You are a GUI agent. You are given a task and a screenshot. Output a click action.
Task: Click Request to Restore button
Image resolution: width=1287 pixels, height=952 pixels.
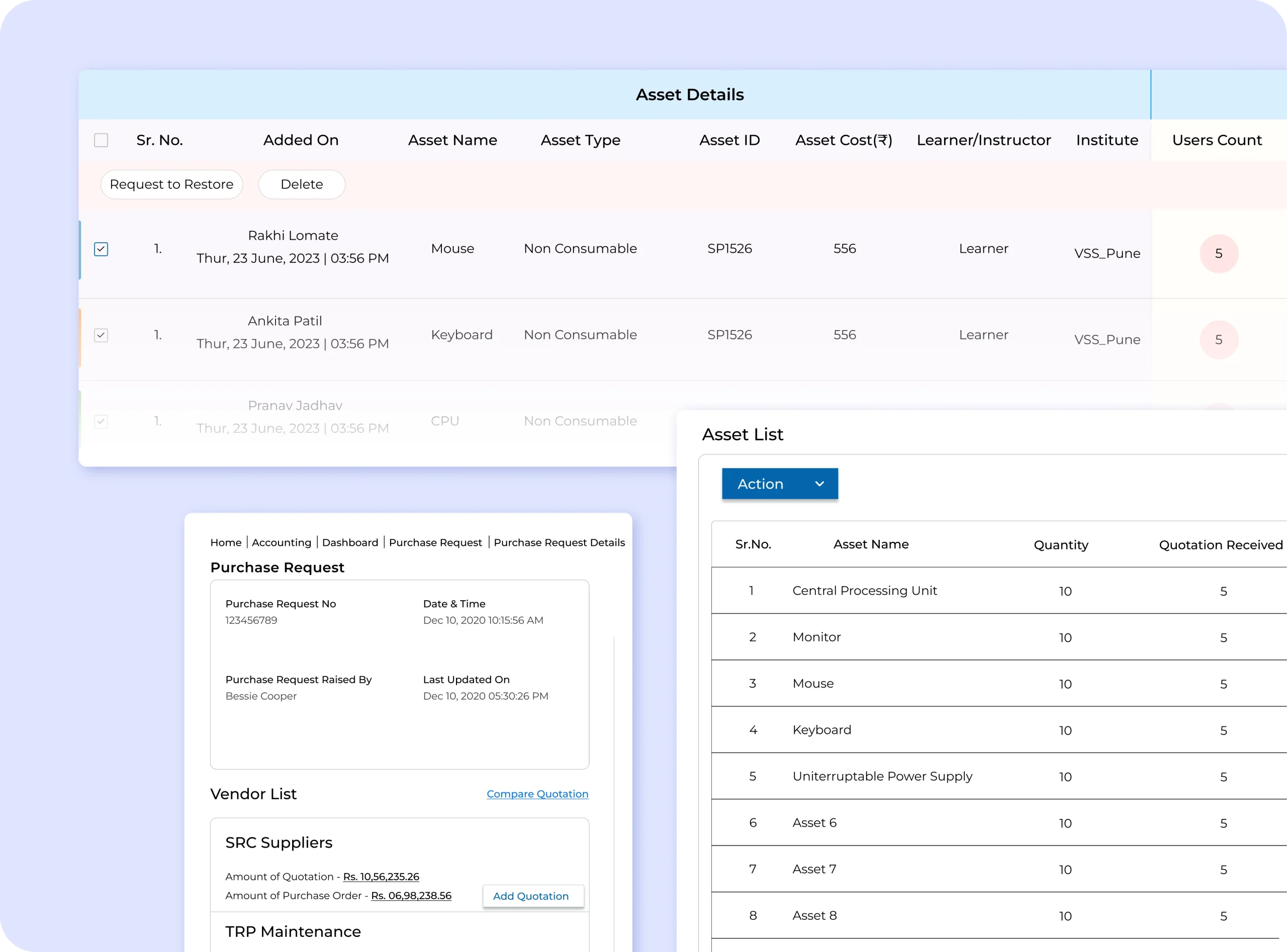click(171, 184)
